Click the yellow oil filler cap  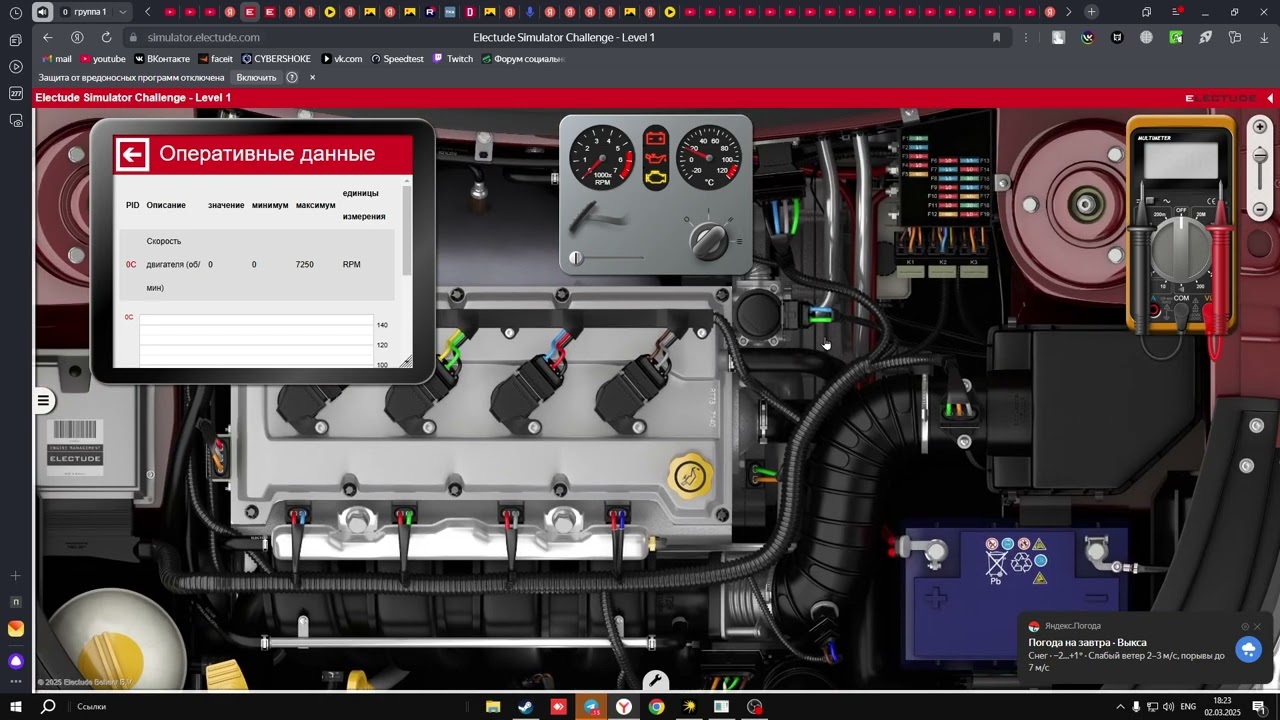click(x=688, y=476)
